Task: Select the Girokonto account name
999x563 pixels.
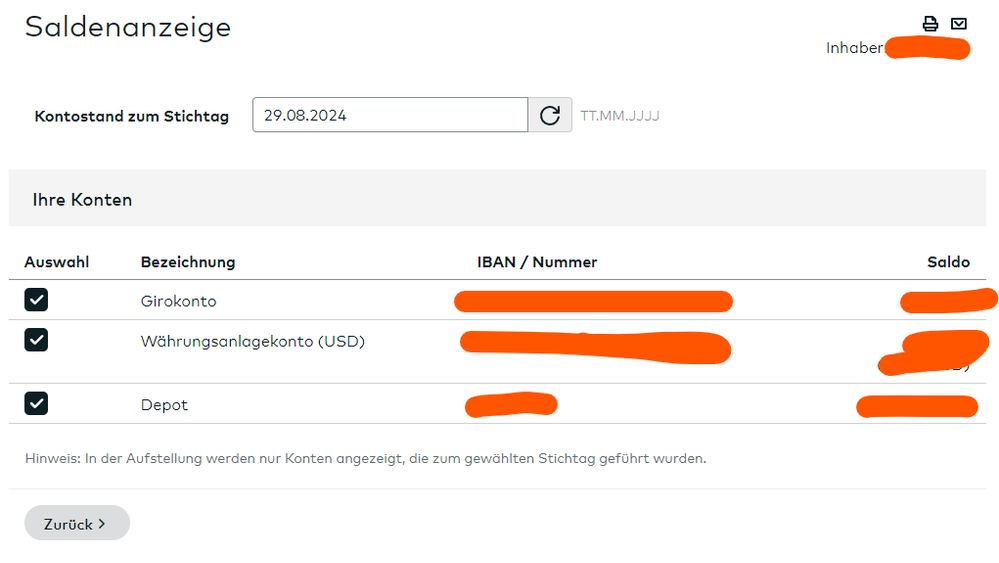Action: pyautogui.click(x=178, y=301)
